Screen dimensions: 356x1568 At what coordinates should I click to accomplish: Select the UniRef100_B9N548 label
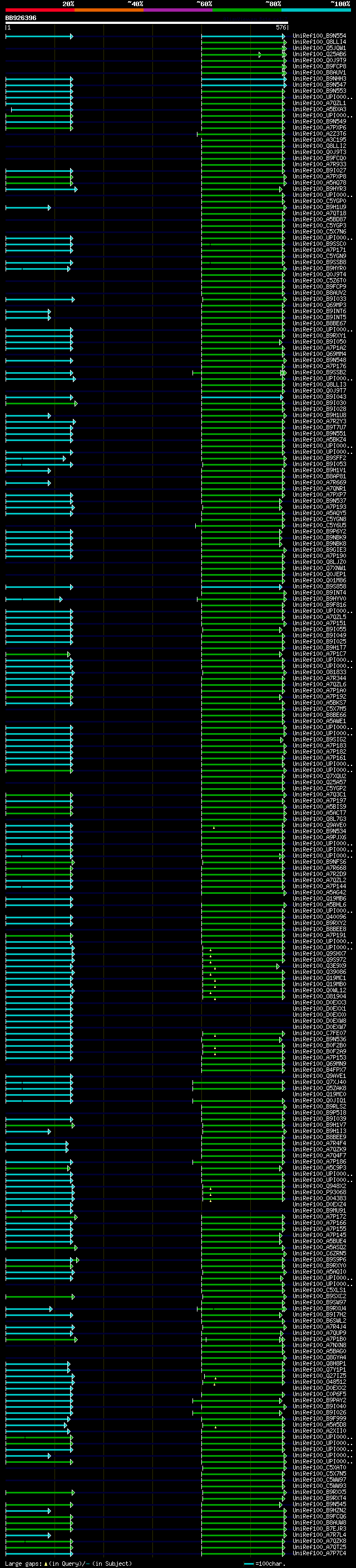click(319, 360)
